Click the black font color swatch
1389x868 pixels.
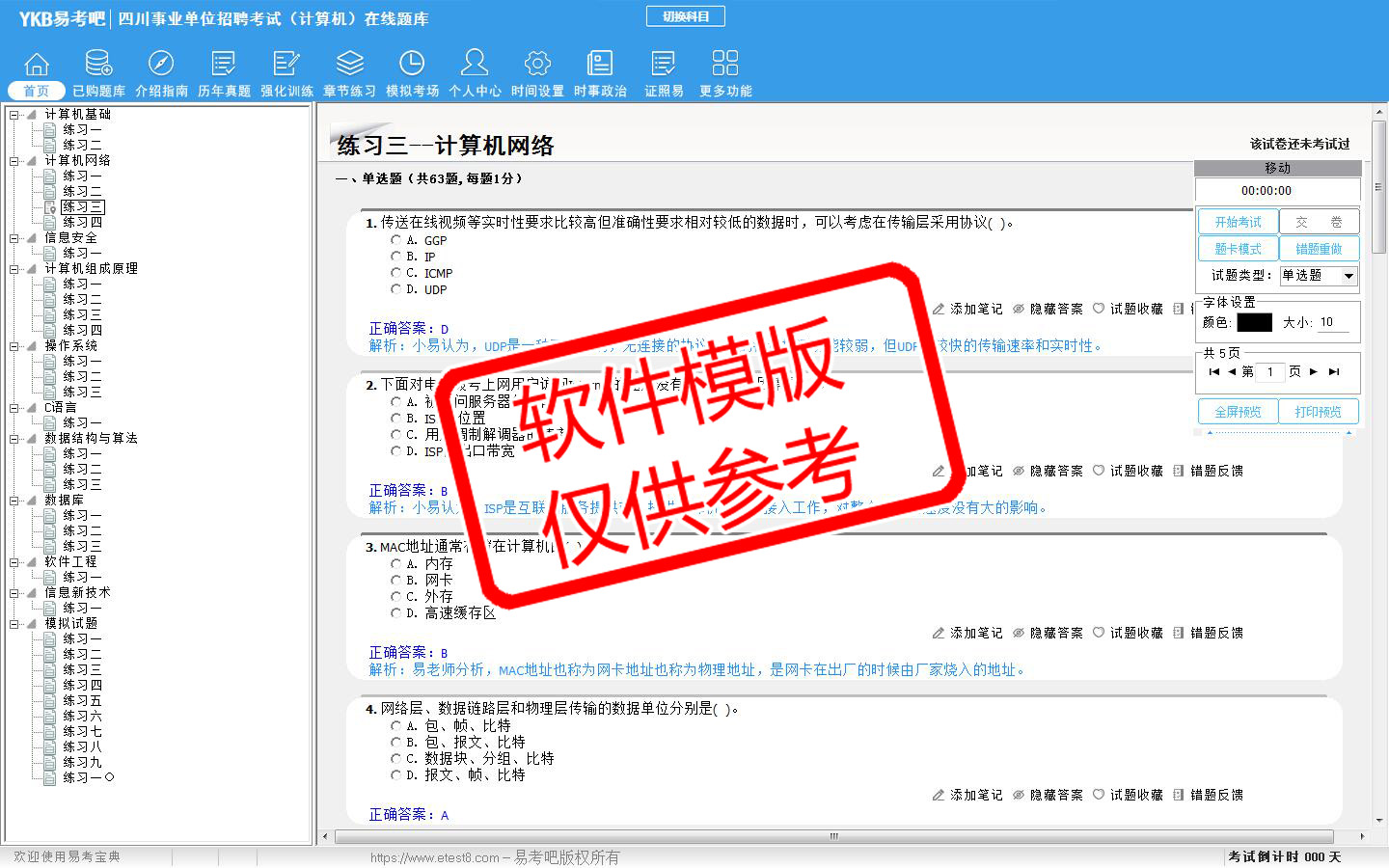tap(1254, 322)
